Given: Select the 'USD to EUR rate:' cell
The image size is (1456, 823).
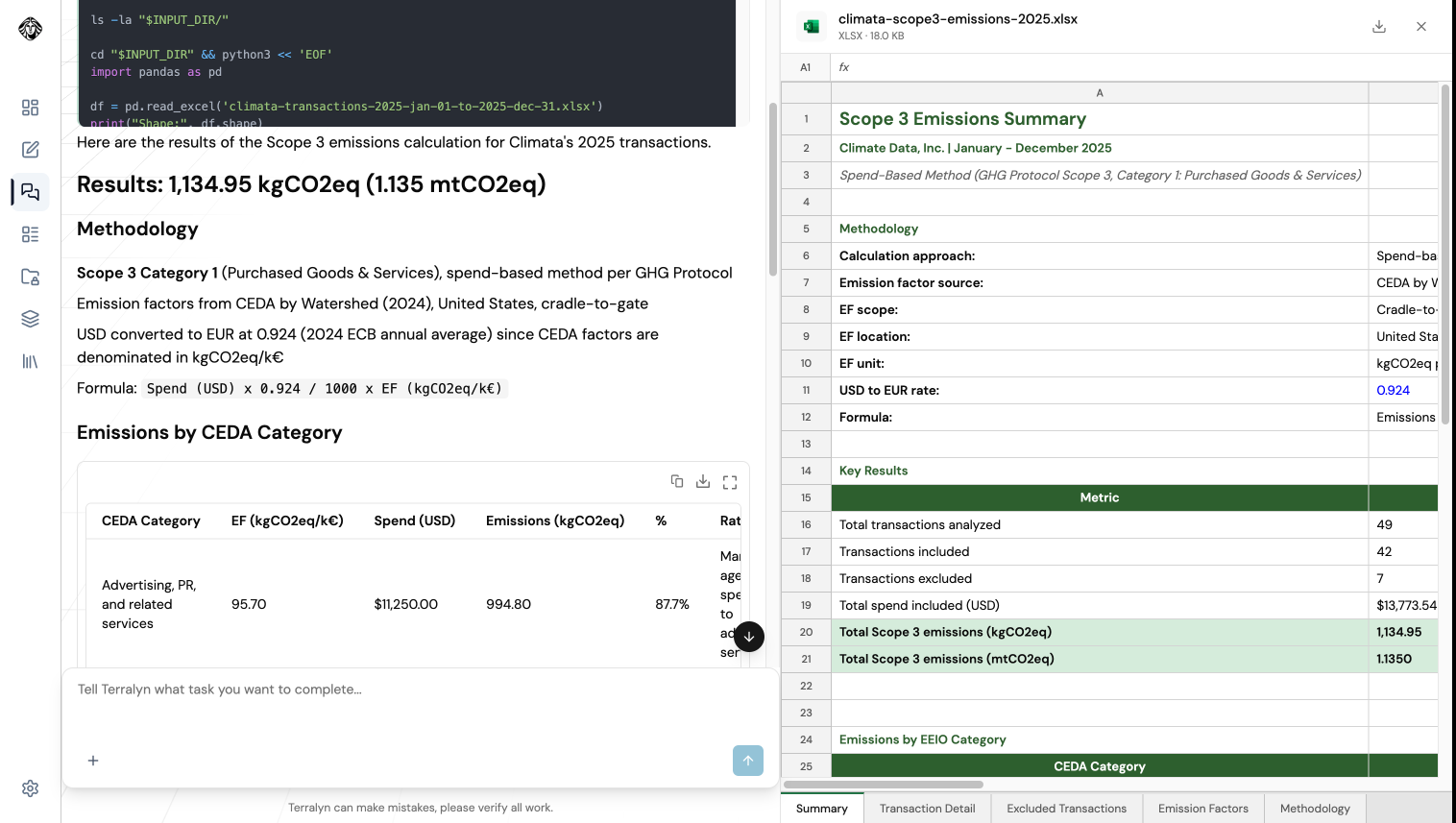Looking at the screenshot, I should tap(1100, 390).
